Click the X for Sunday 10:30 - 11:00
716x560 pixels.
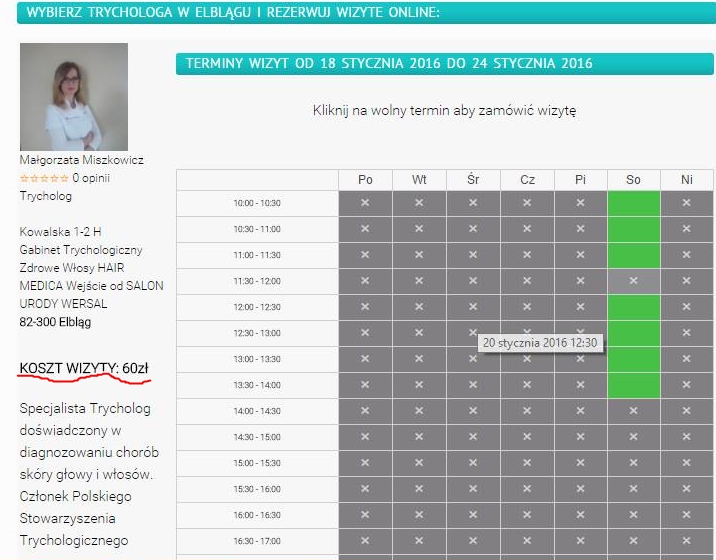tap(687, 229)
